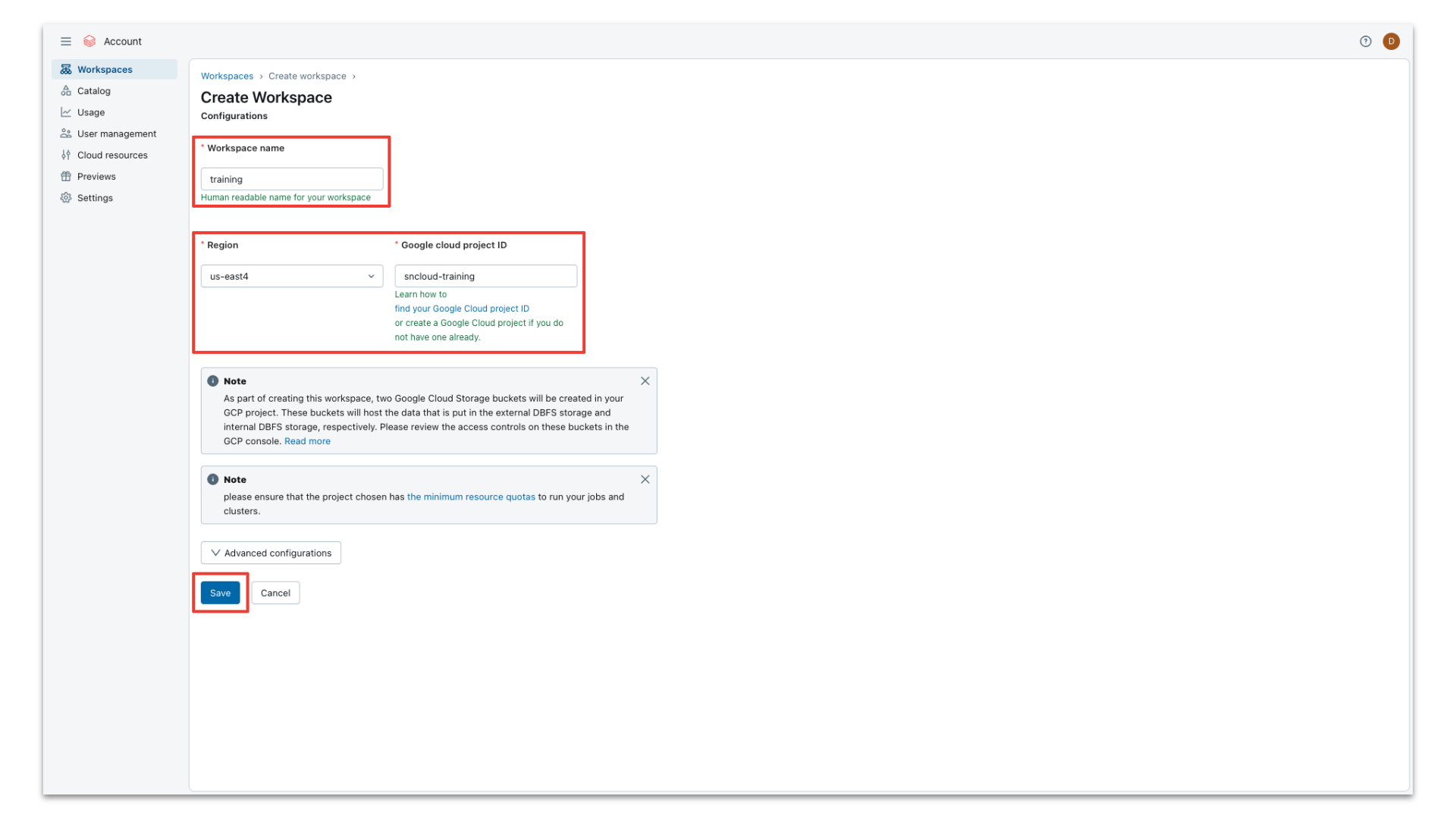Expand Advanced configurations section
The image size is (1456, 818).
(x=271, y=553)
